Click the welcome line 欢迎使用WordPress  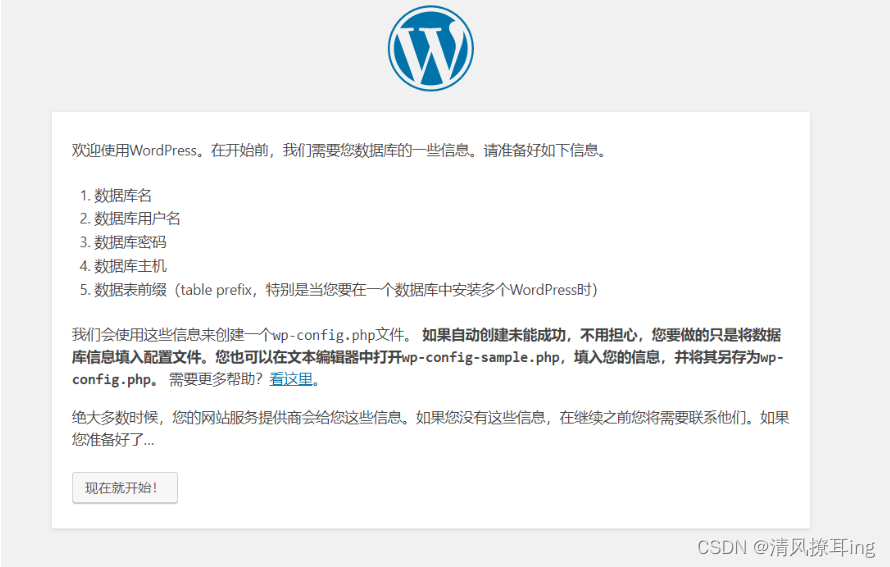(x=339, y=150)
